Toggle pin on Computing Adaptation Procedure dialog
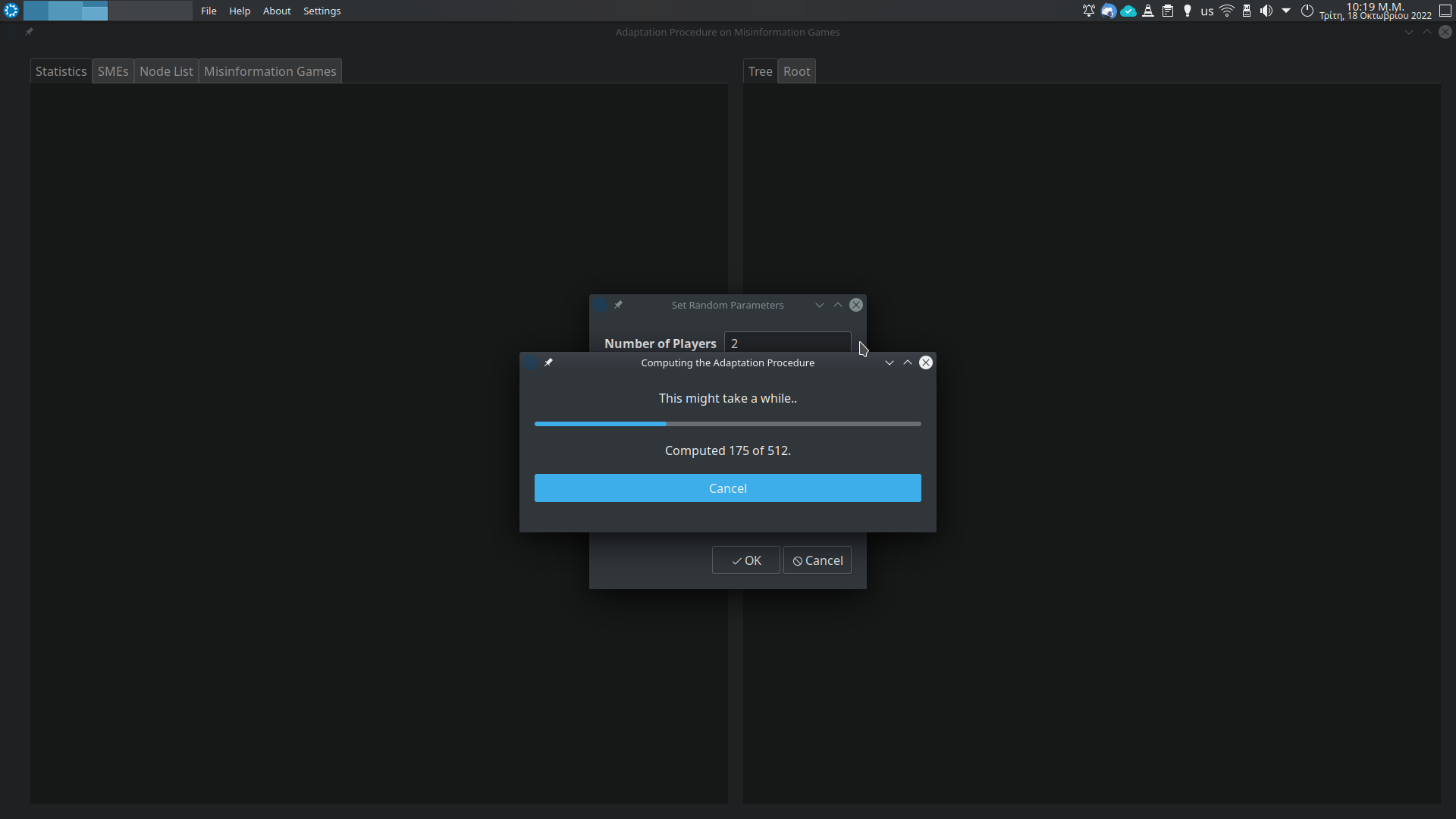1456x819 pixels. 548,362
